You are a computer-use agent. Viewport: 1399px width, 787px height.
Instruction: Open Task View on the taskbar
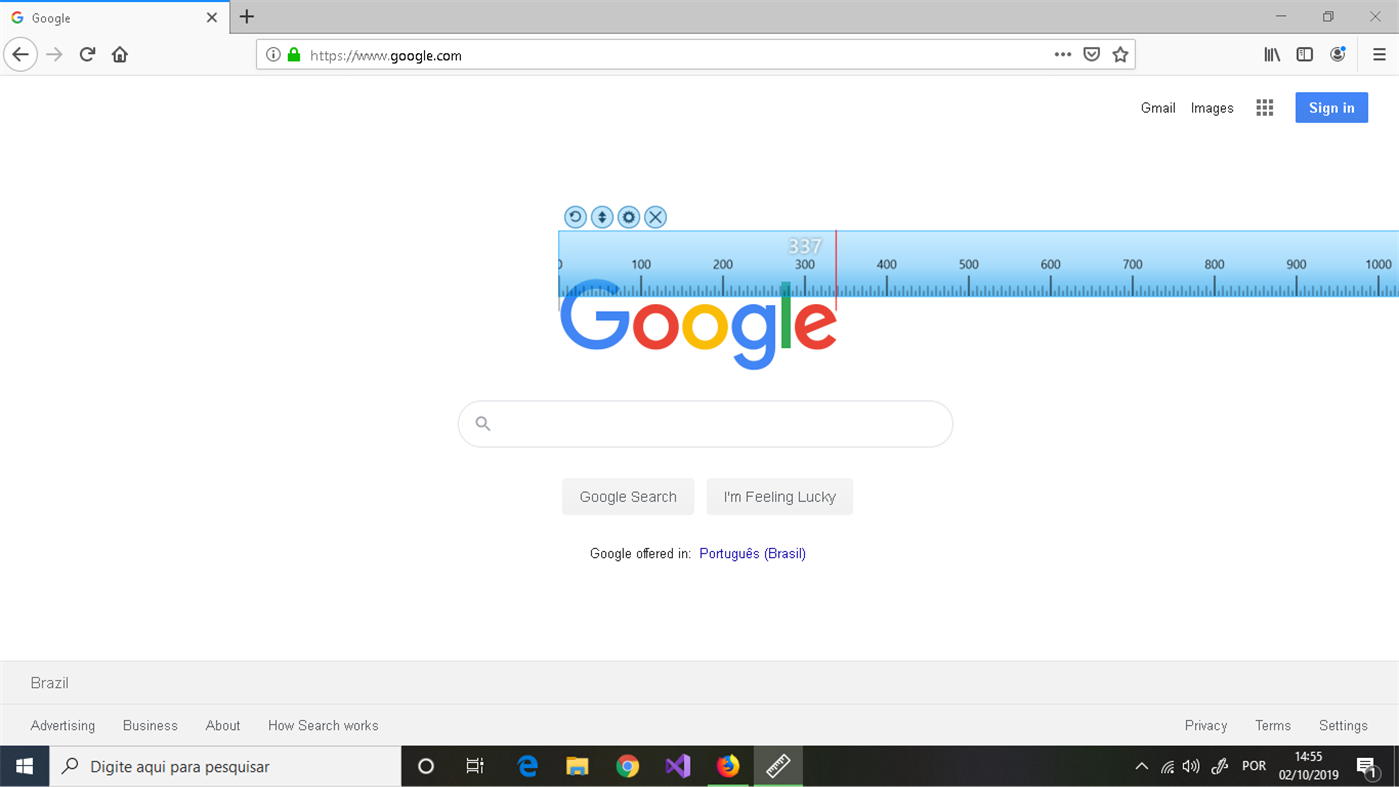[x=475, y=766]
